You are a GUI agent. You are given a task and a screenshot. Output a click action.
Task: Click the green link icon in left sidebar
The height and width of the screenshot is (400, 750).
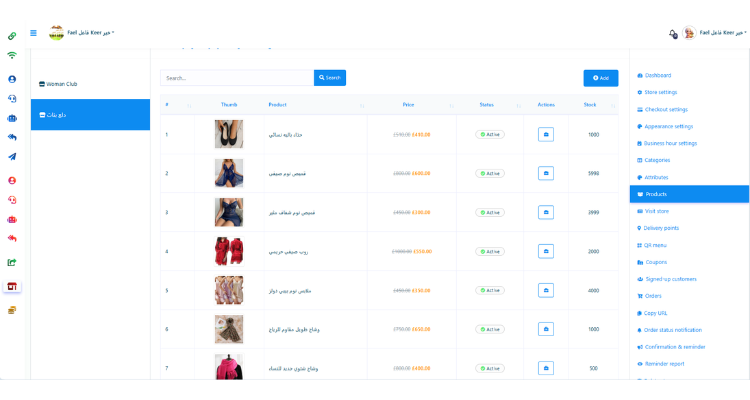(12, 36)
